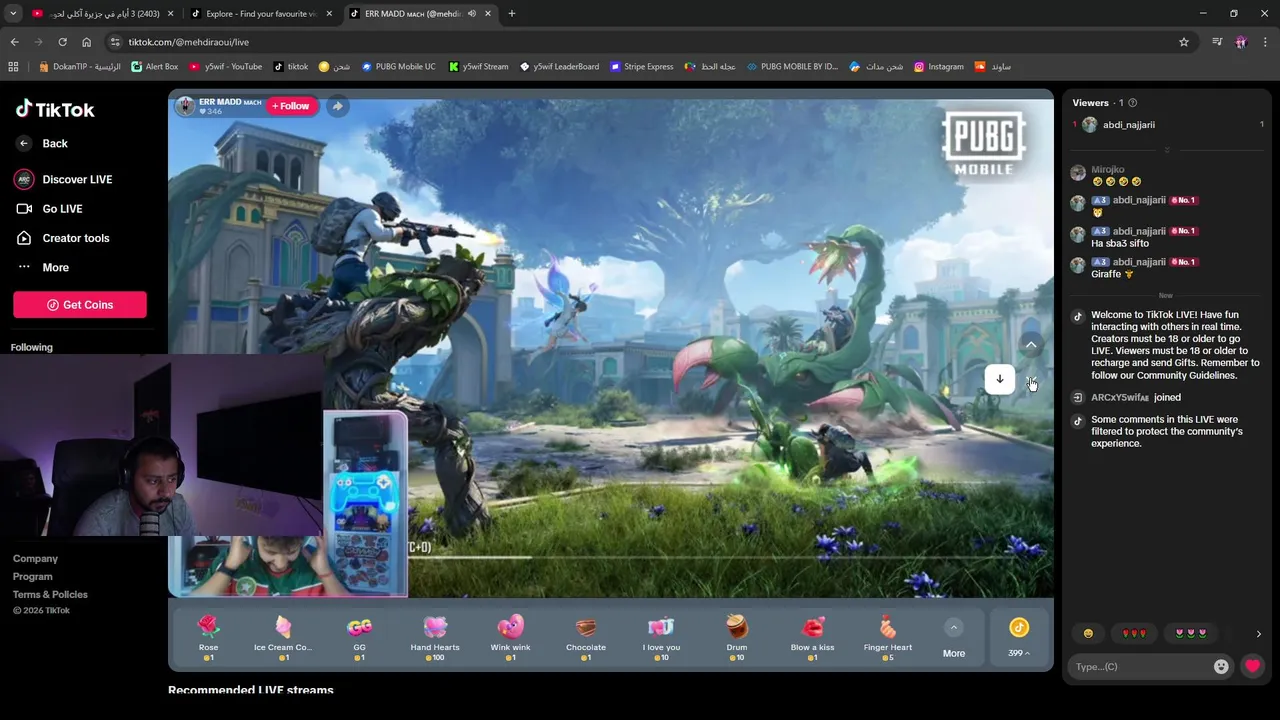Send the Hand Hearts gift

[435, 637]
